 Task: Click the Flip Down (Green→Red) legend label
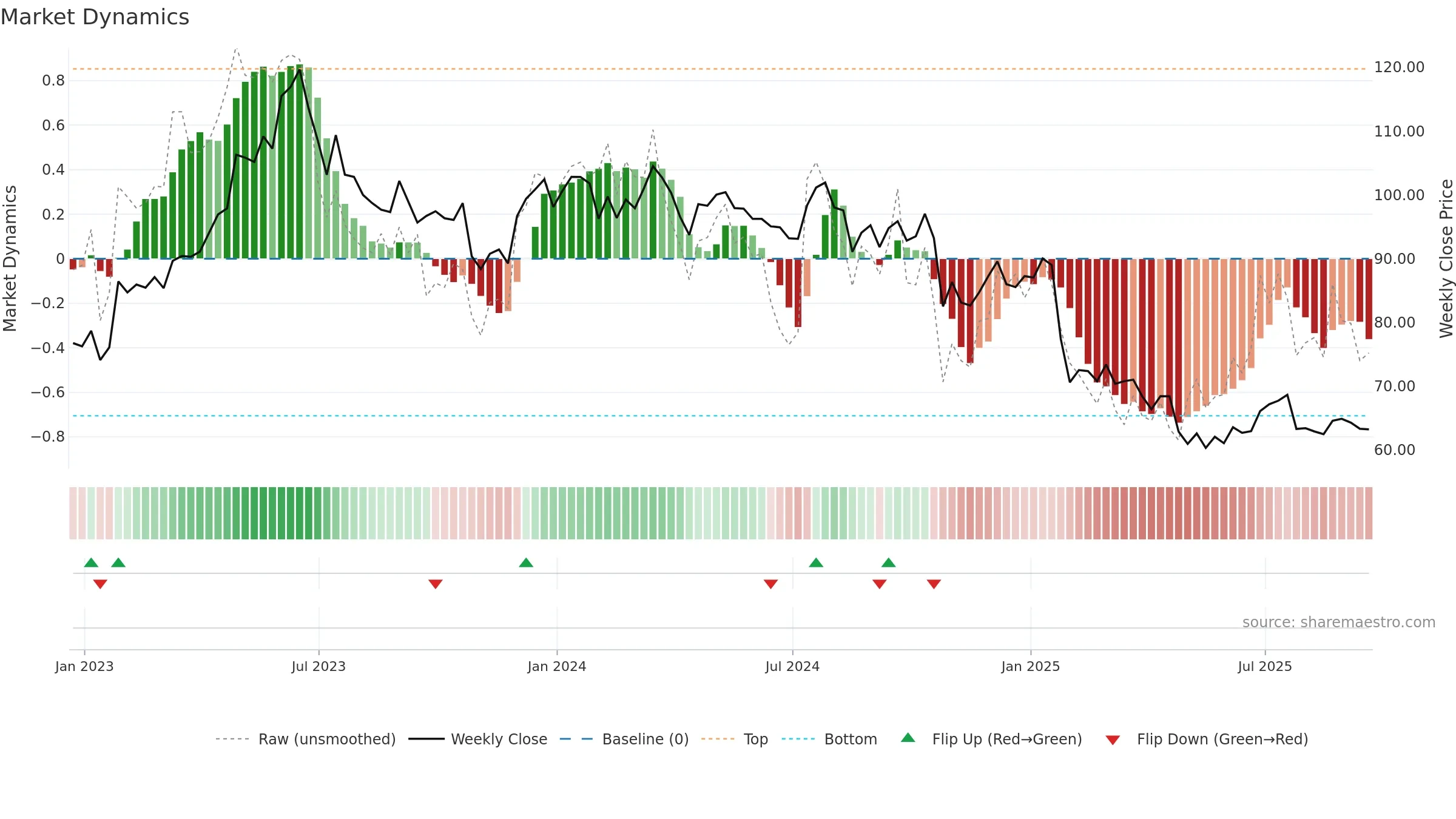pyautogui.click(x=1222, y=739)
